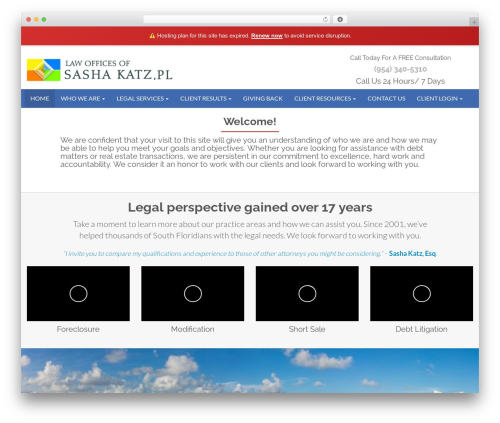Click 'Call Us 24 Hours/ 7 Days' text
This screenshot has width=500, height=423.
400,81
